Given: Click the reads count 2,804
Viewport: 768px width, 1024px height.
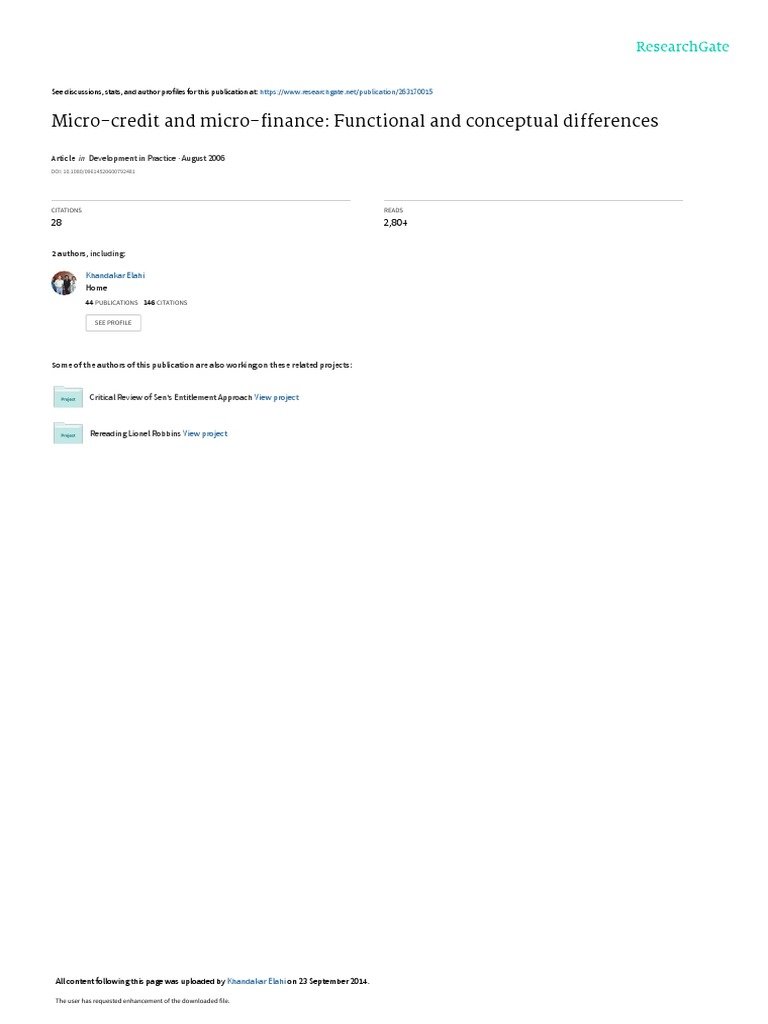Looking at the screenshot, I should [396, 223].
